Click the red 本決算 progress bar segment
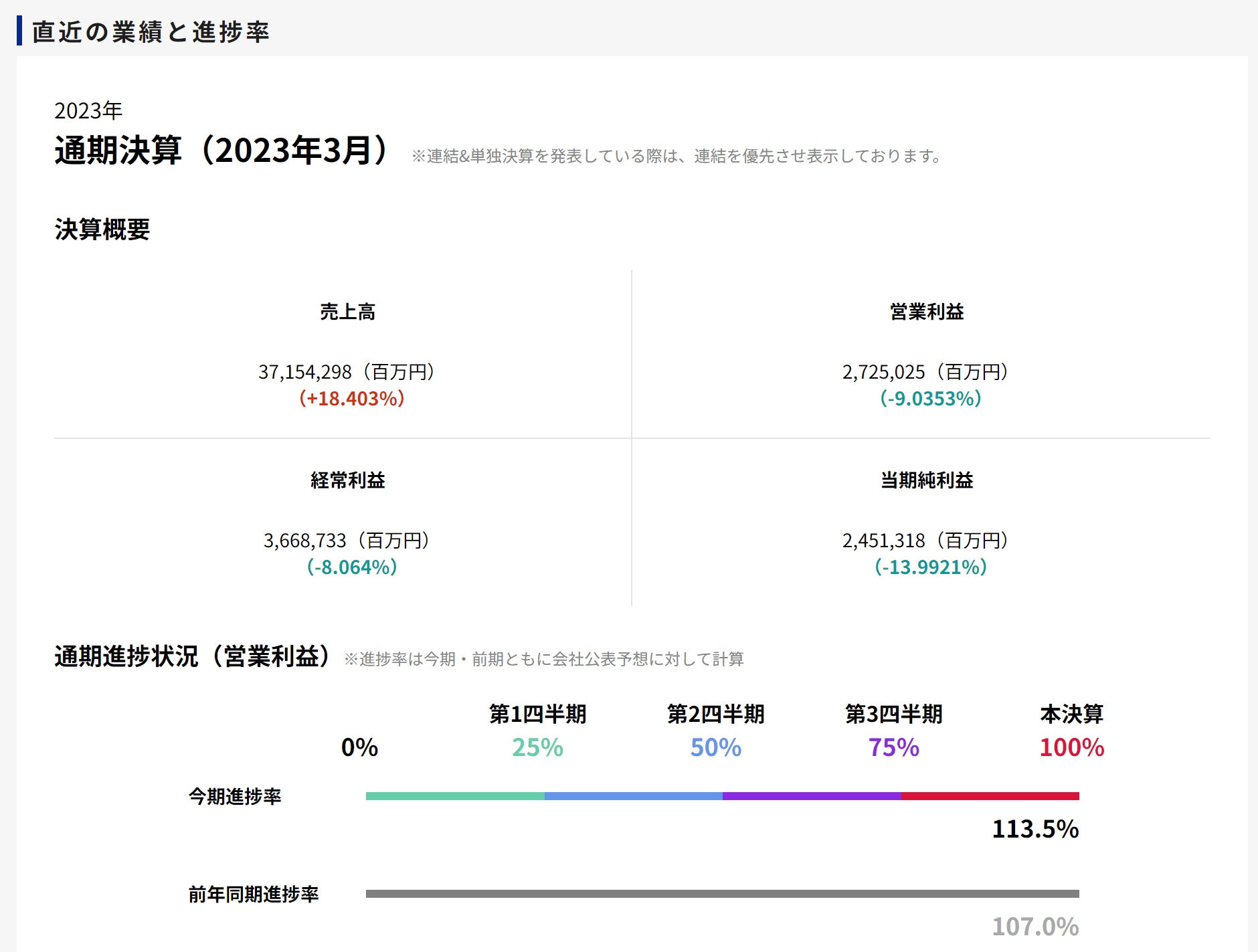This screenshot has width=1258, height=952. 990,796
